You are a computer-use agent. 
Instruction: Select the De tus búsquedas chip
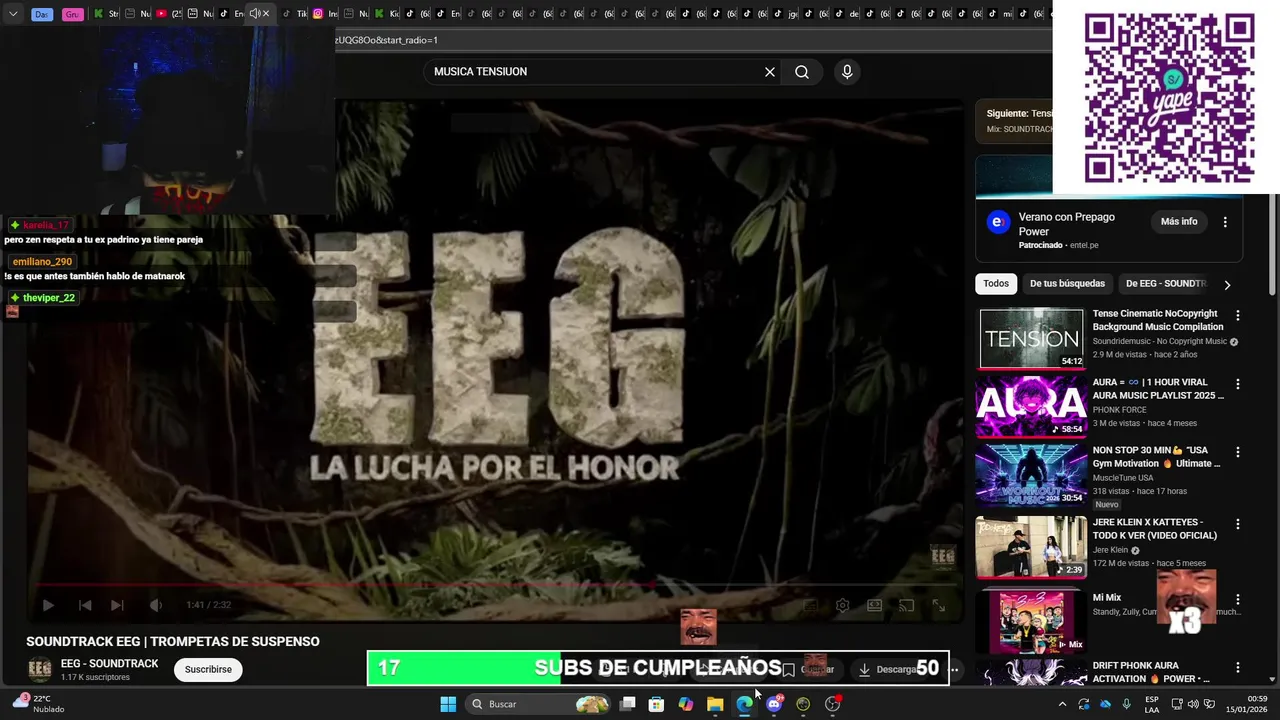(x=1067, y=284)
